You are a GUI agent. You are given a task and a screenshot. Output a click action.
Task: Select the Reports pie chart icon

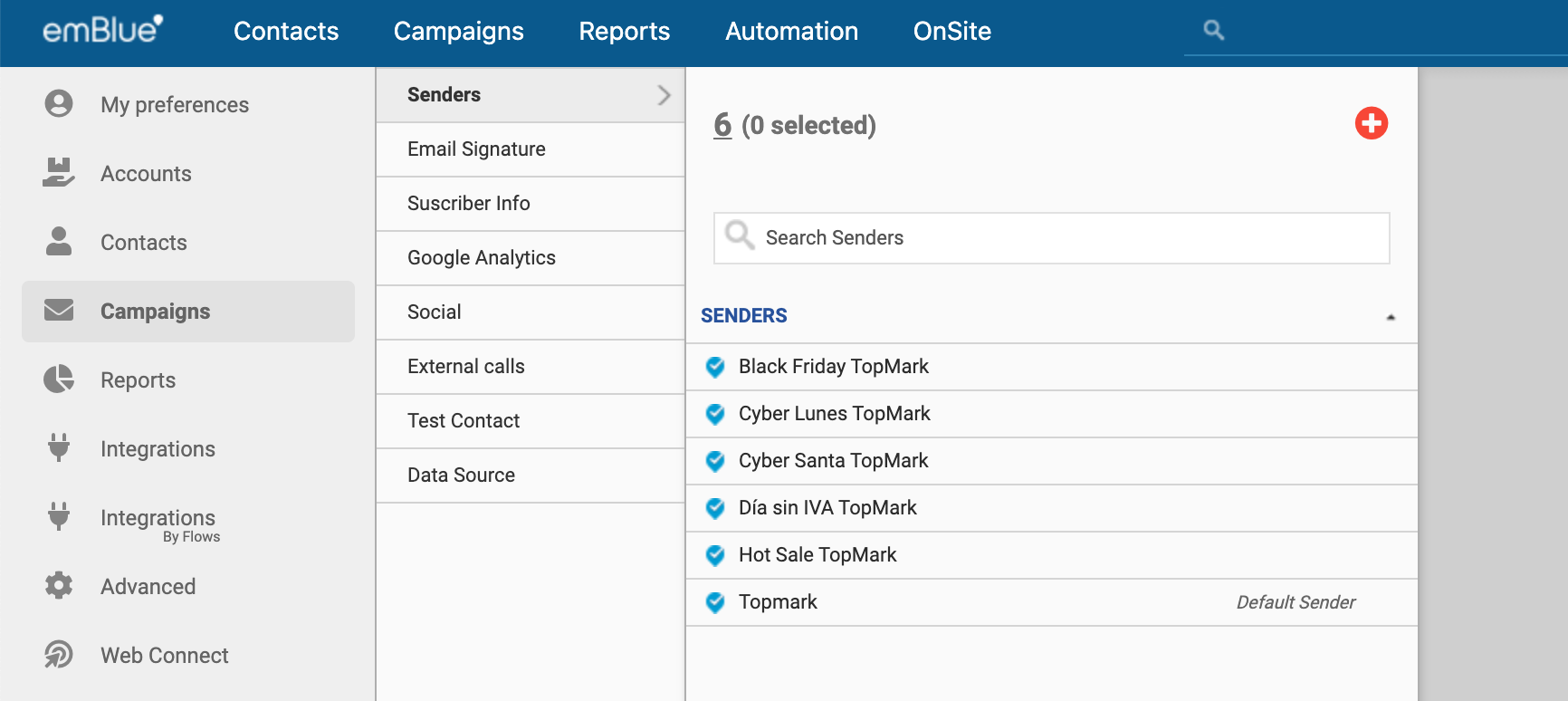(x=59, y=379)
